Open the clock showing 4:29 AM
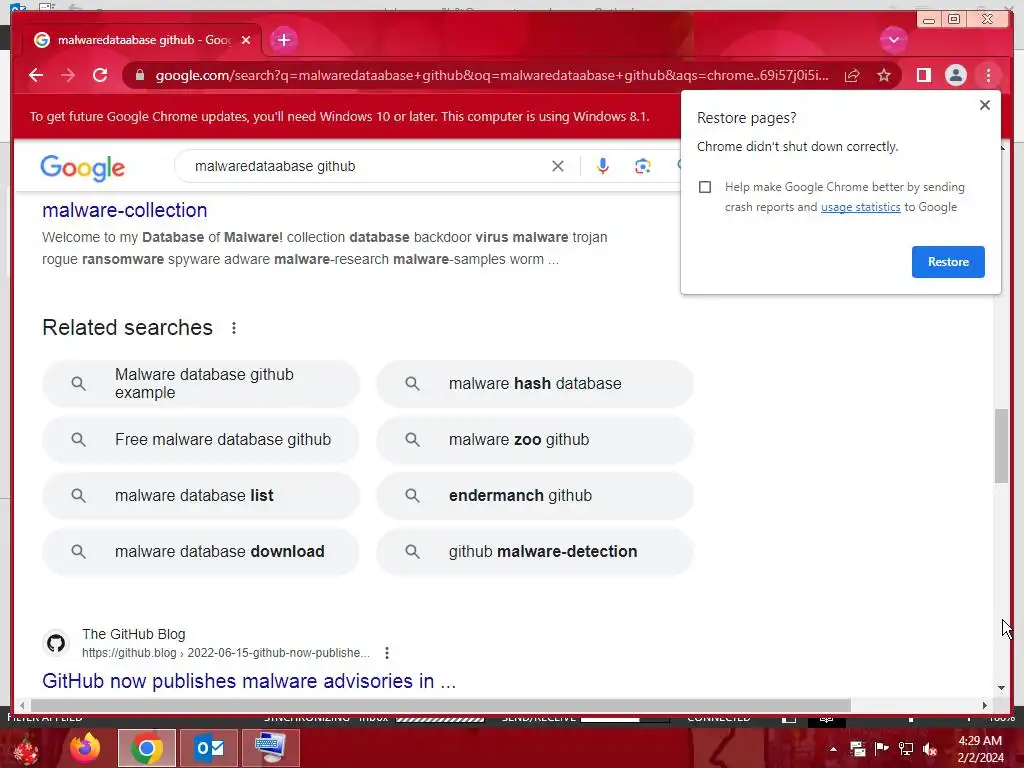The width and height of the screenshot is (1024, 768). click(x=980, y=749)
